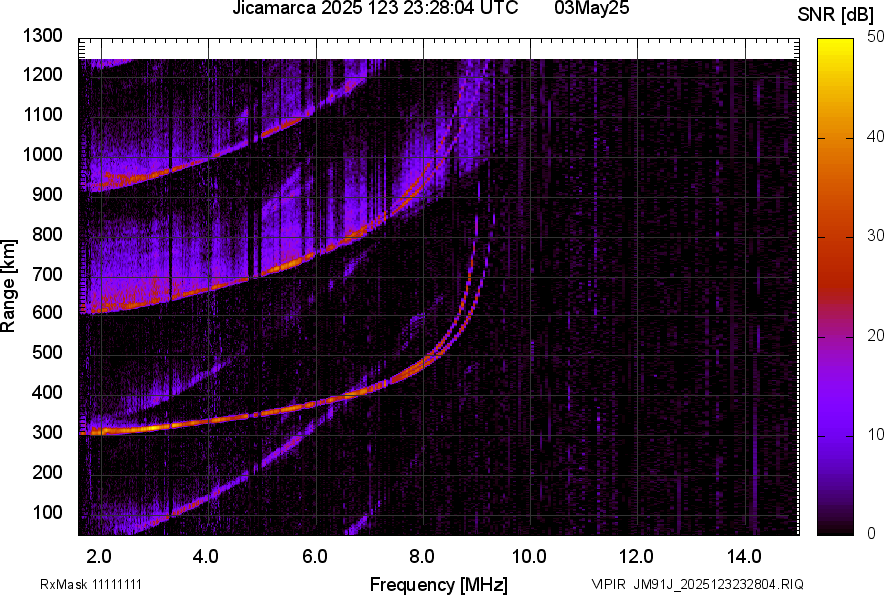Click the '700' range tick label
This screenshot has height=595, width=884.
pos(47,274)
